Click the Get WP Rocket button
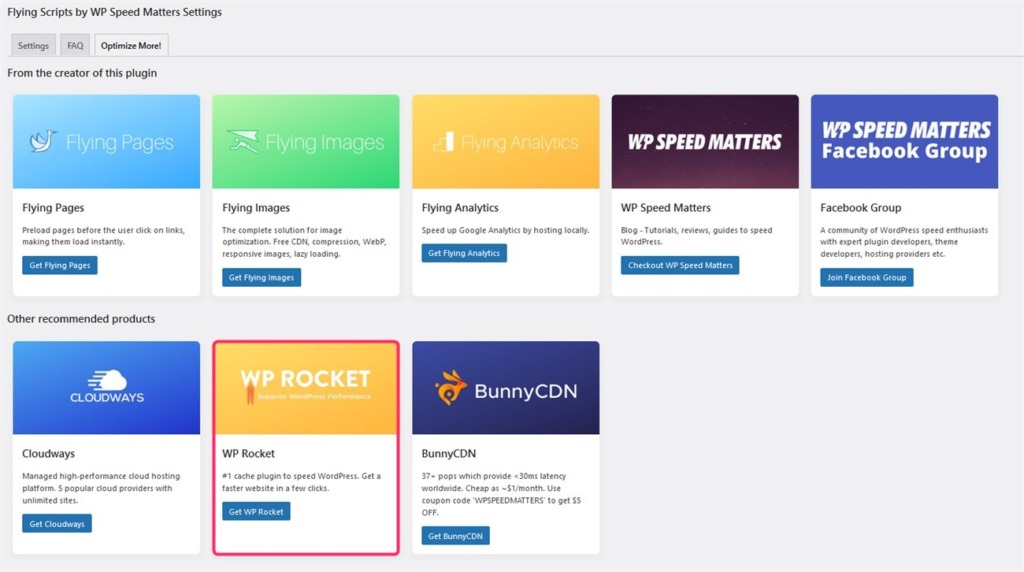 coord(256,511)
